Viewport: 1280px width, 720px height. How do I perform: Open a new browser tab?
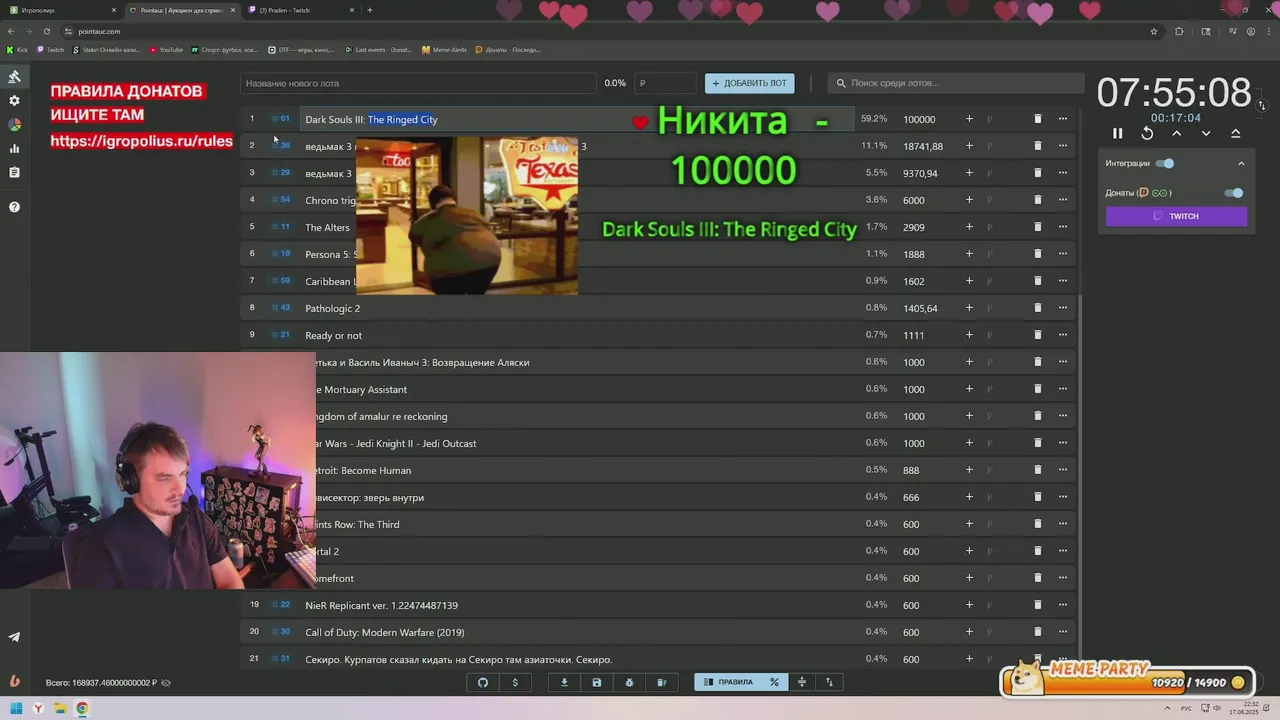pos(370,10)
